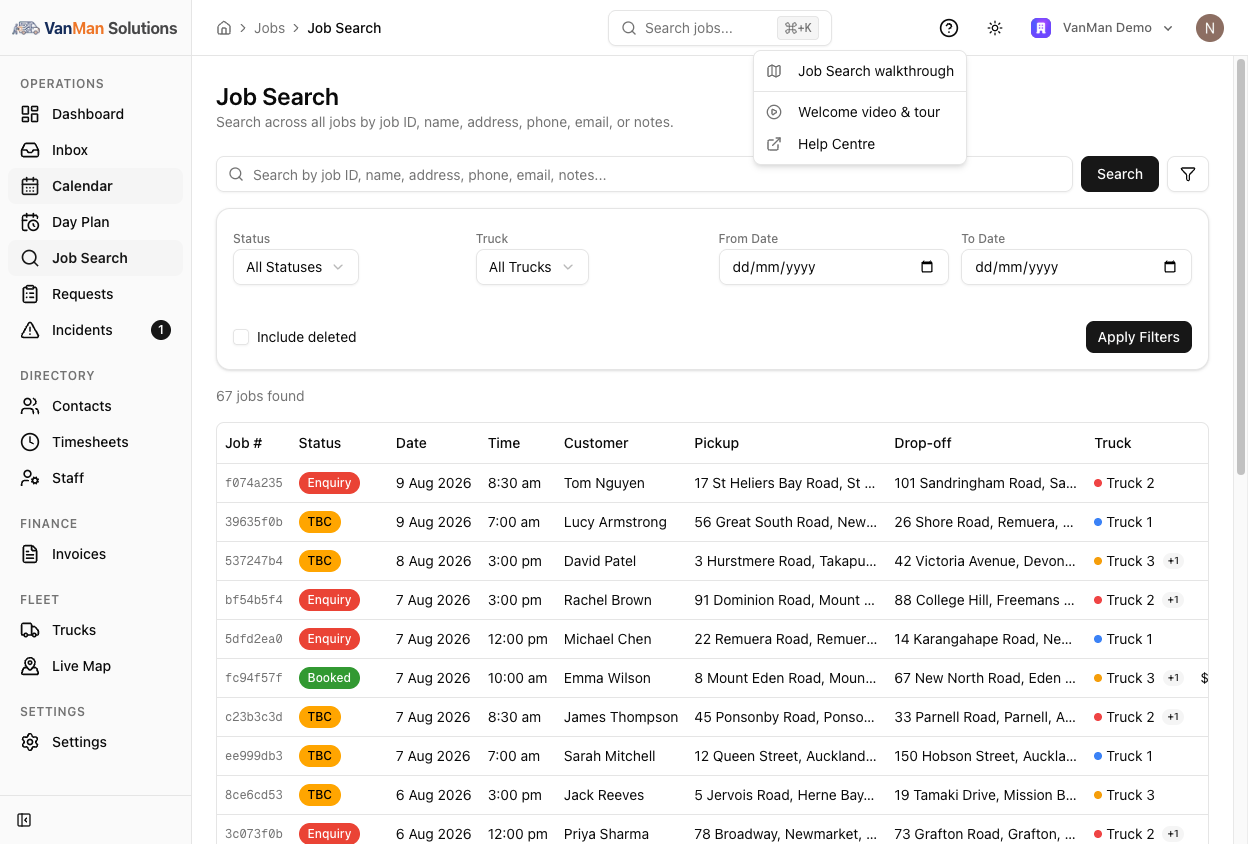Click the user avatar N
This screenshot has width=1248, height=844.
point(1210,28)
